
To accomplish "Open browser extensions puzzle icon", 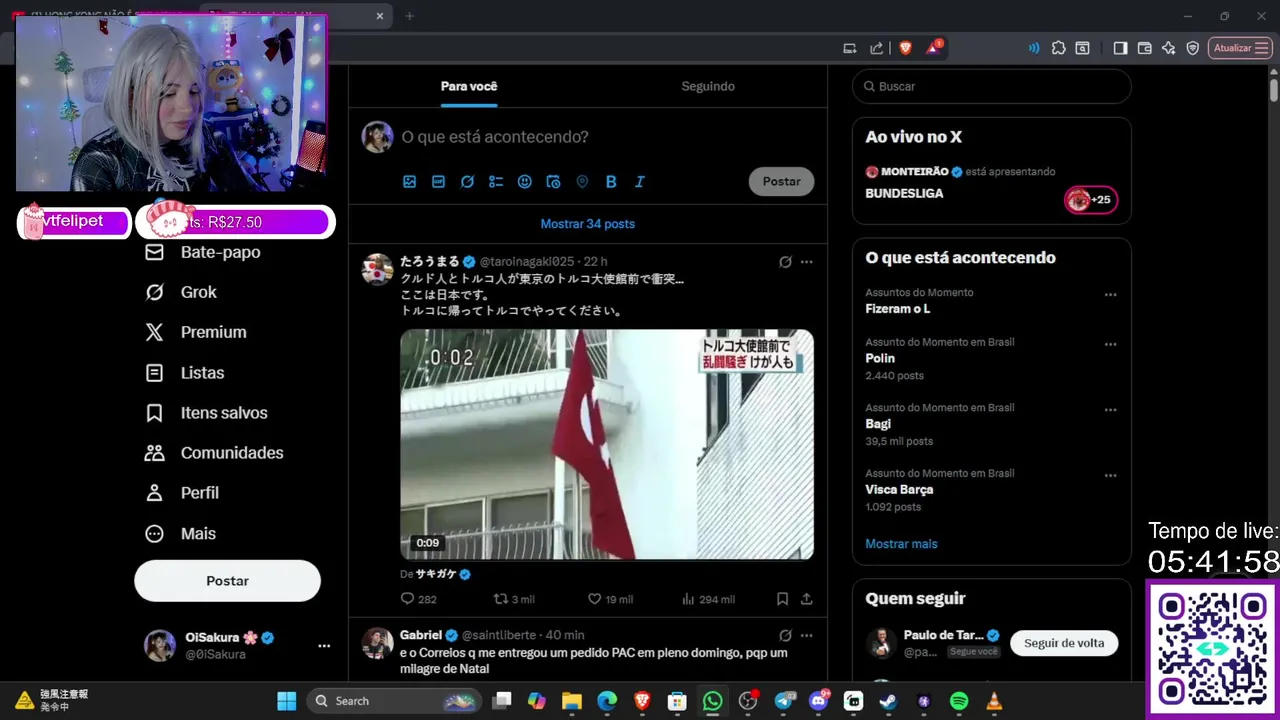I will [1058, 48].
